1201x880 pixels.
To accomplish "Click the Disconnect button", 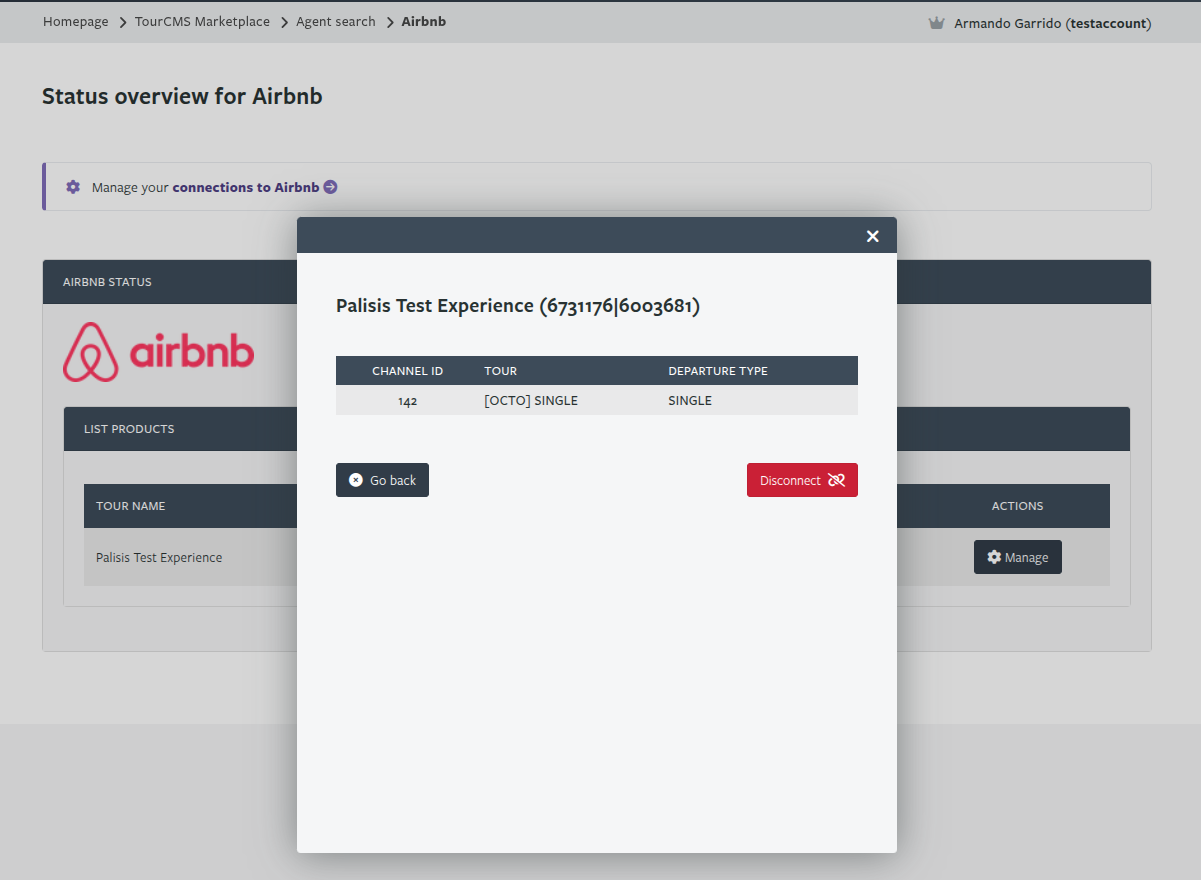I will [802, 480].
